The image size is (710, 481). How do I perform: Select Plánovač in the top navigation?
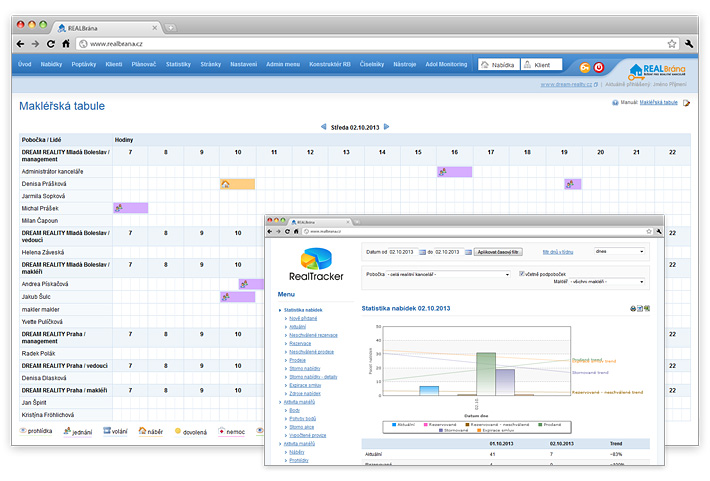pyautogui.click(x=142, y=64)
